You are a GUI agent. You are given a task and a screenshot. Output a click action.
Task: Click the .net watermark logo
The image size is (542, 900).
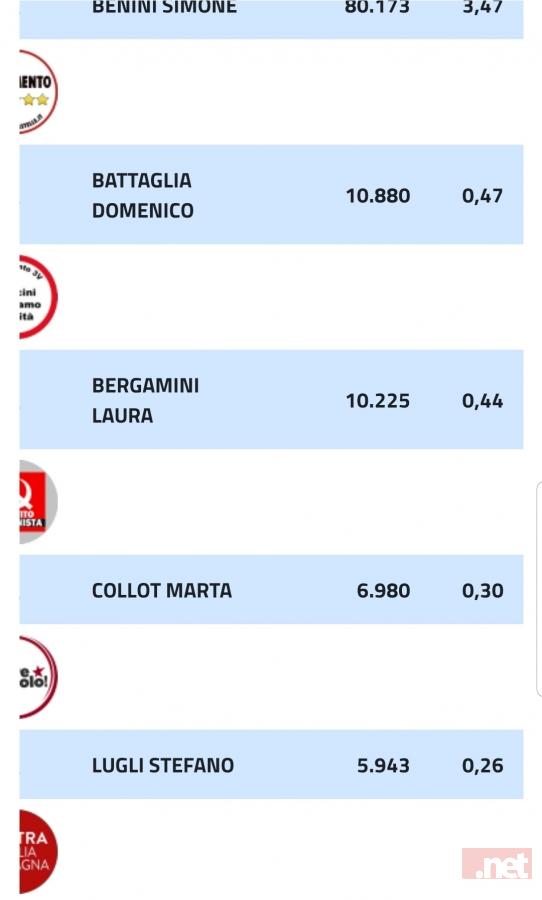[x=497, y=864]
